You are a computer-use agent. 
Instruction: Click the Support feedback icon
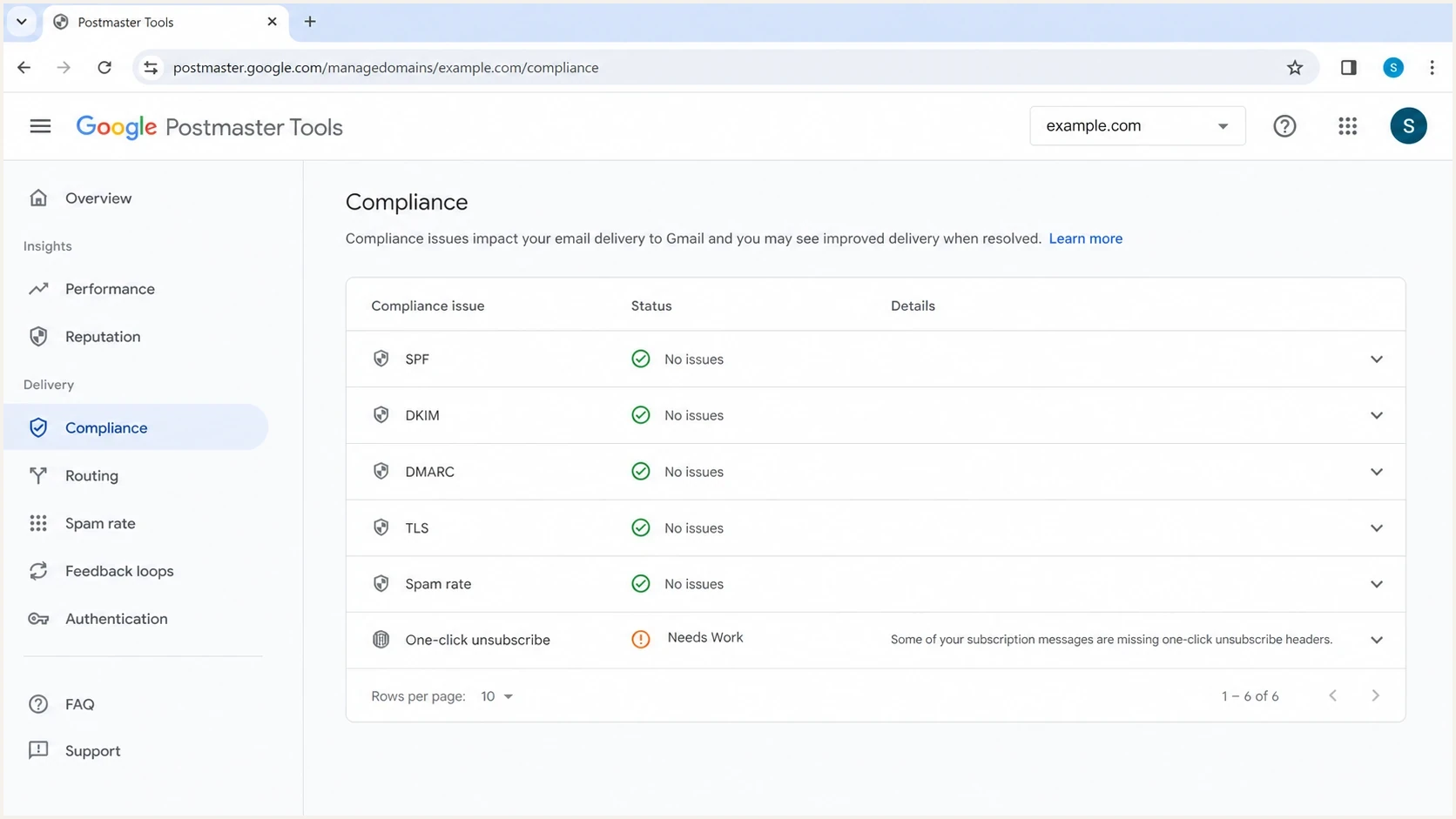(x=38, y=750)
